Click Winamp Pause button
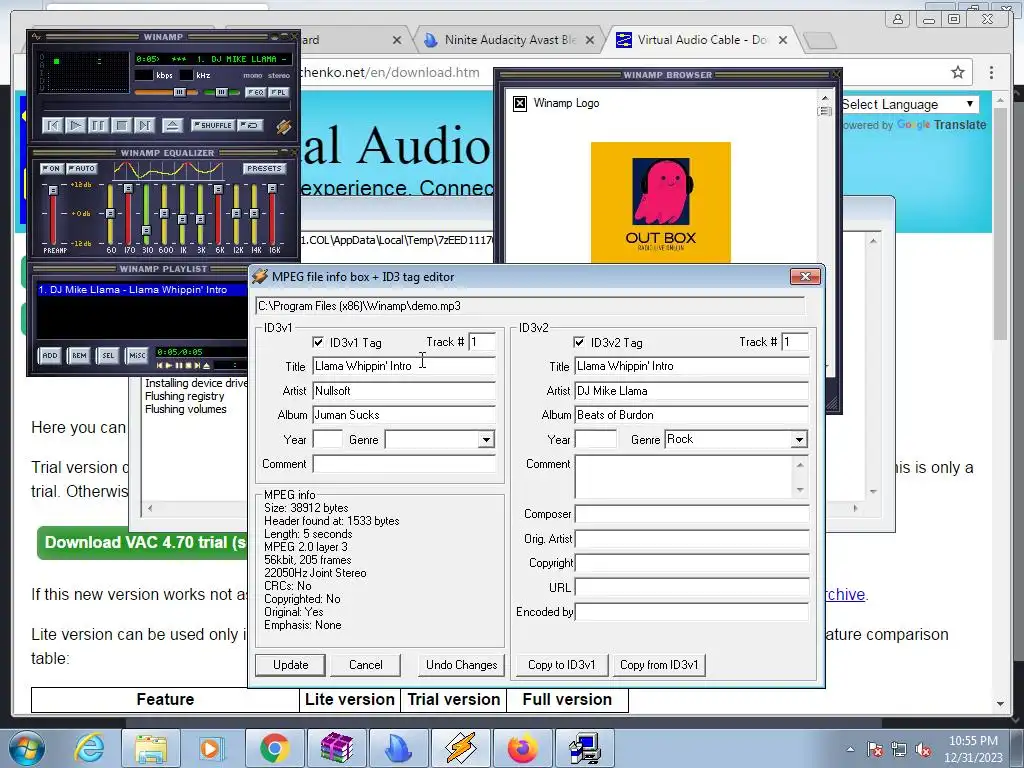Screen dimensions: 1024x768 tap(99, 125)
